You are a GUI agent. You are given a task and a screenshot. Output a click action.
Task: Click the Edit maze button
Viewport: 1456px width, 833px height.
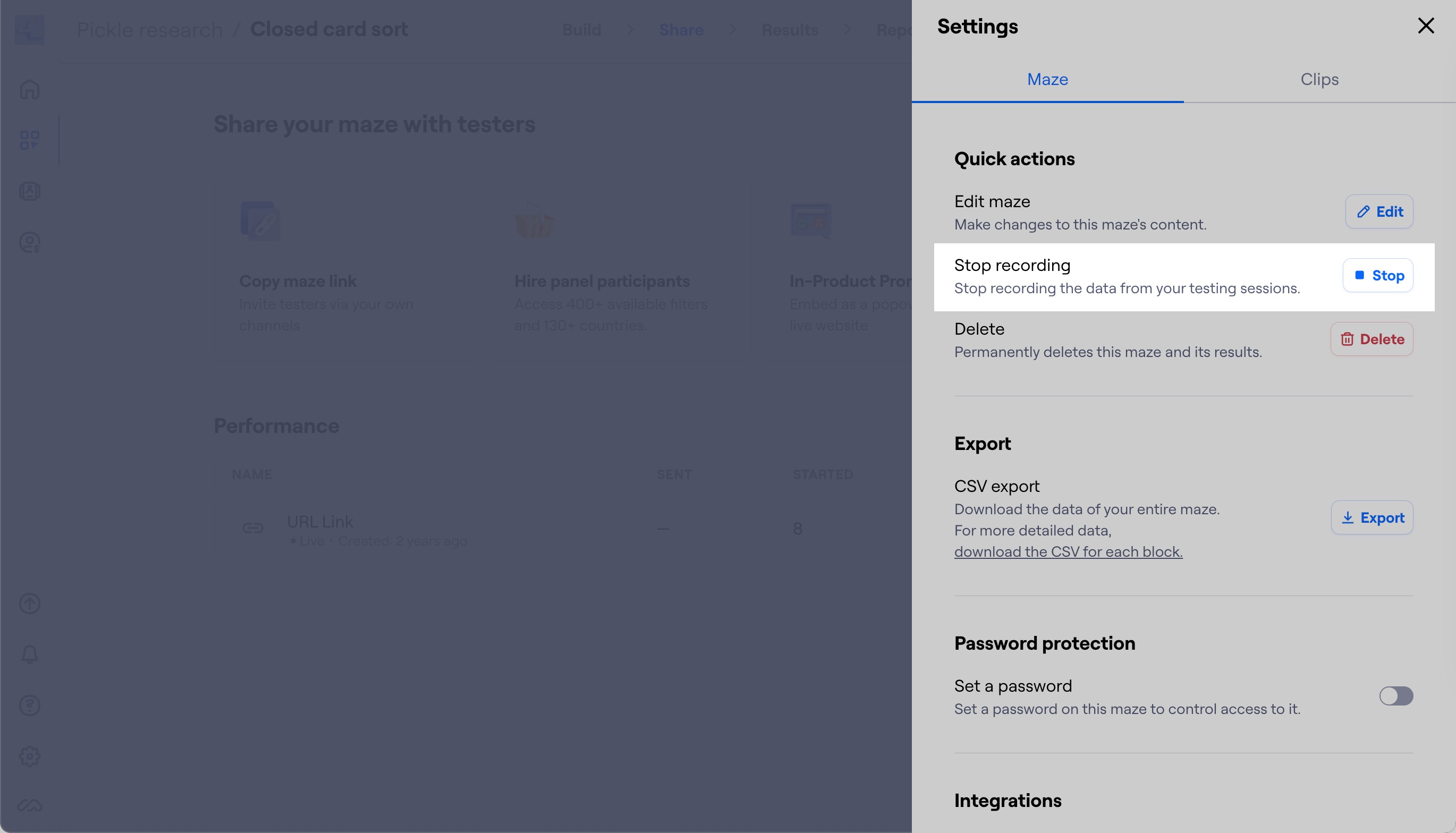pos(1379,211)
